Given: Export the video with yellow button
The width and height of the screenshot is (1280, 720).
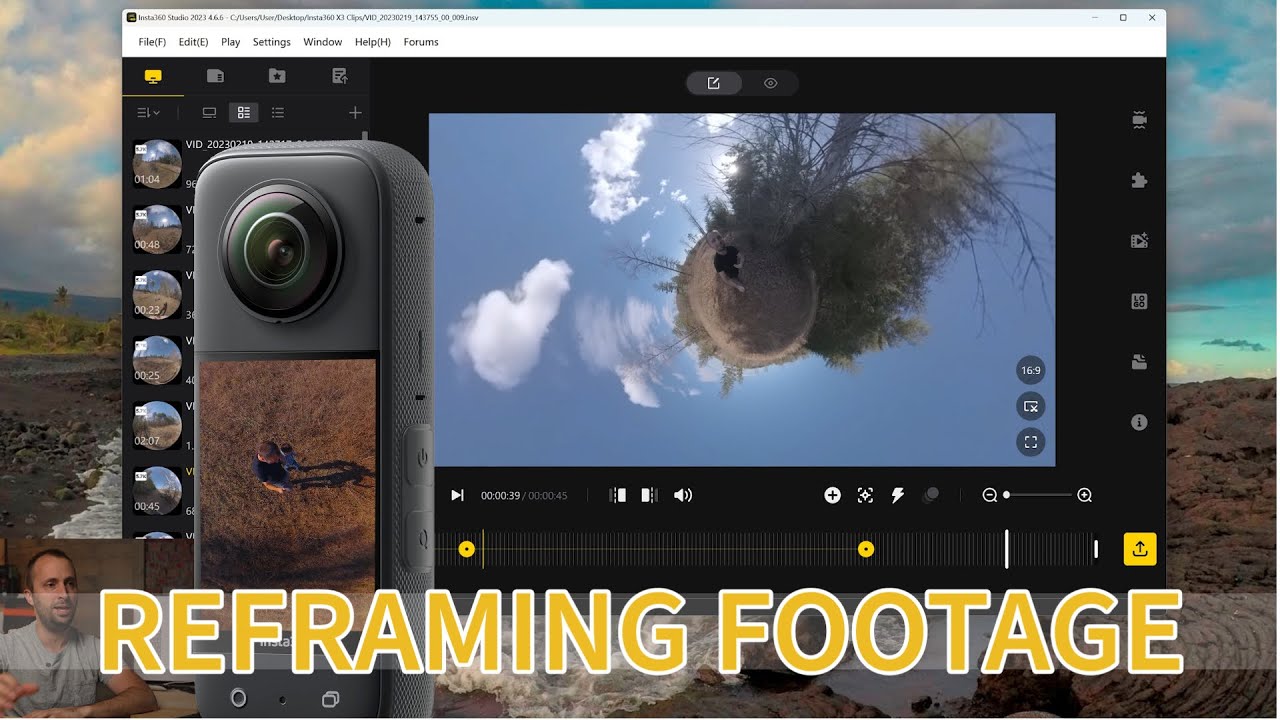Looking at the screenshot, I should tap(1140, 548).
